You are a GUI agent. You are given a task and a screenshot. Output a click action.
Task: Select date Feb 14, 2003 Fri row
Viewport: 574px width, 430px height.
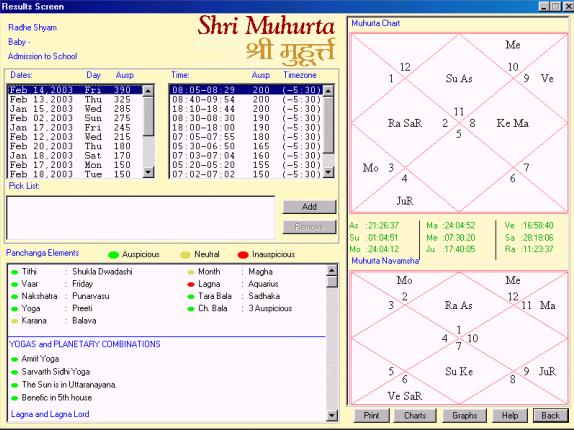tap(75, 90)
